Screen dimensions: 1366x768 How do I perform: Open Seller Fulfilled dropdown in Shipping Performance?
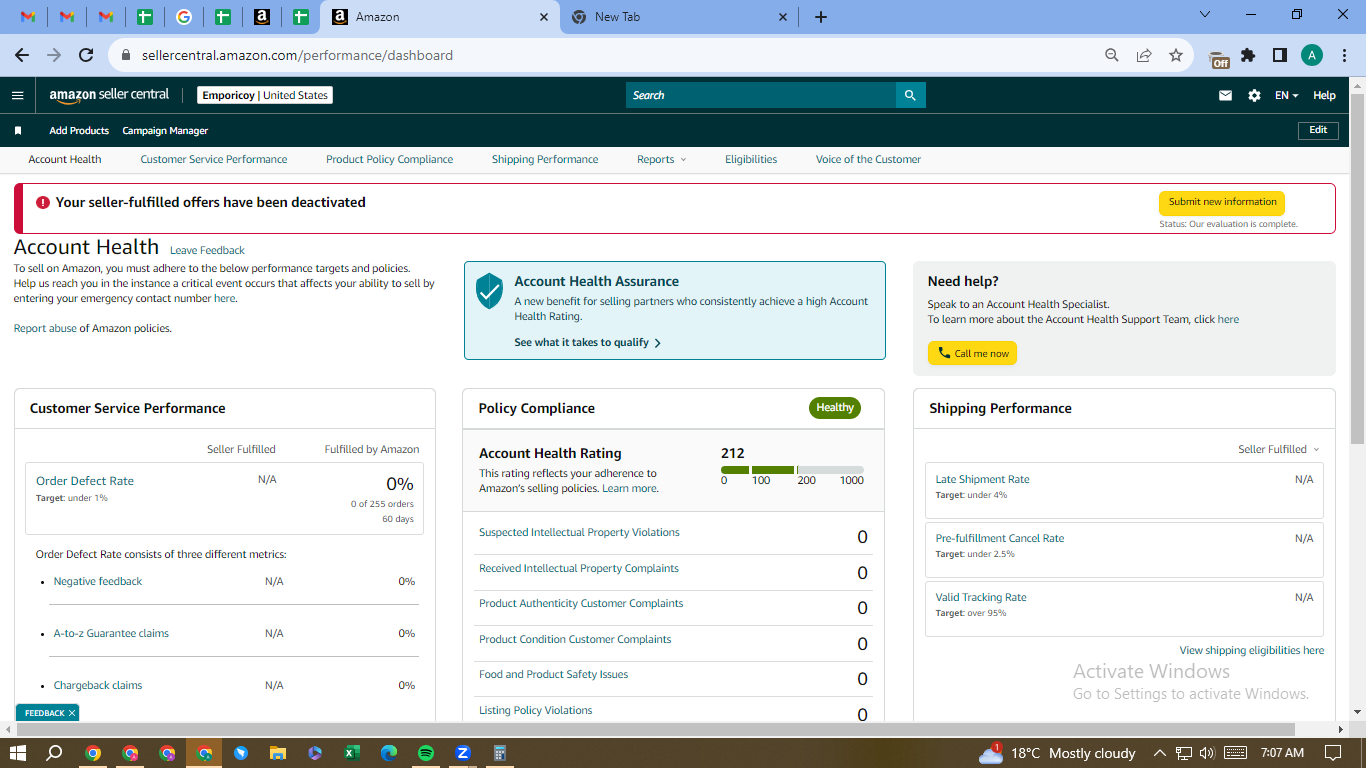point(1278,450)
